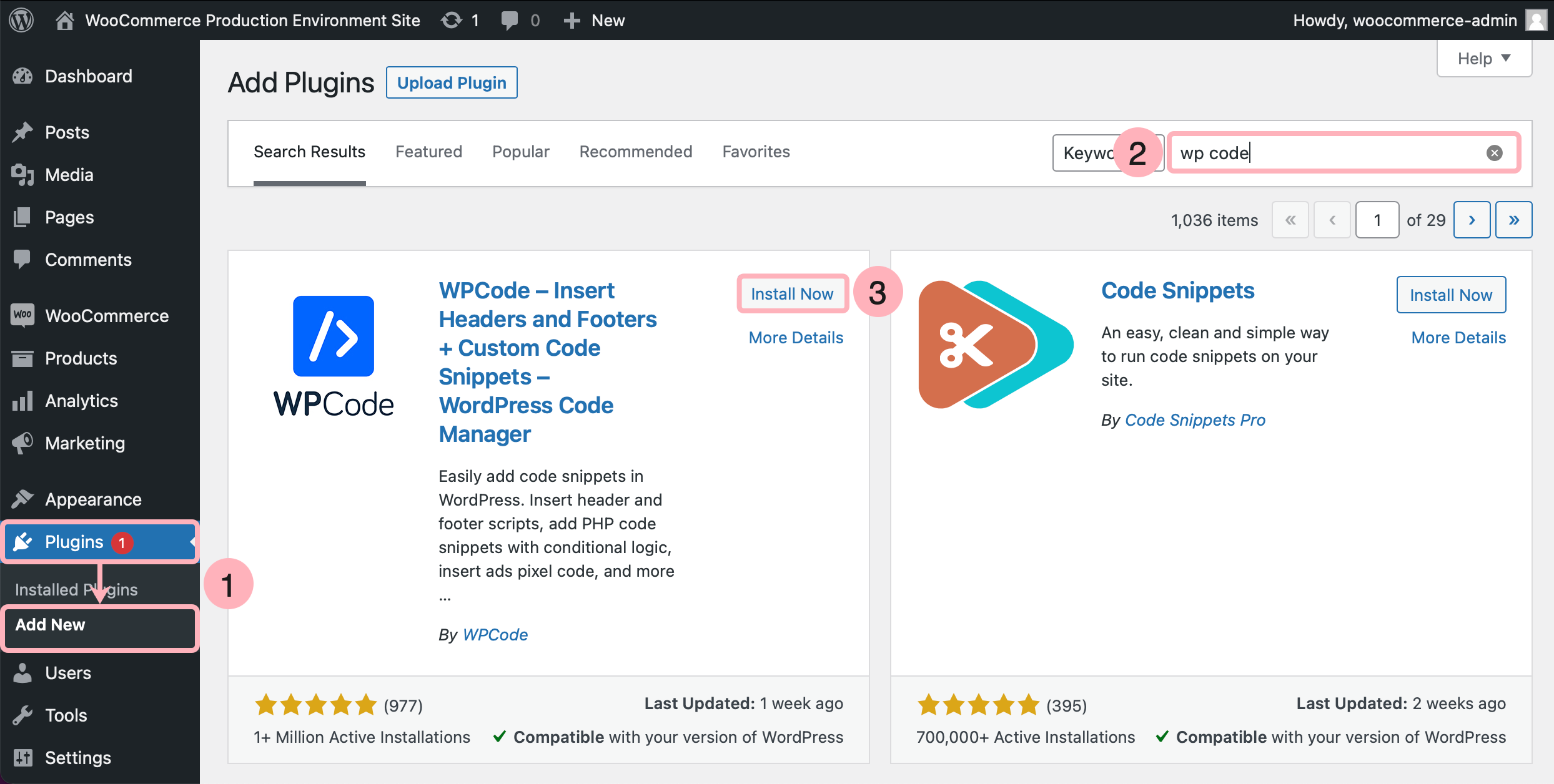Screen dimensions: 1554x784
Task: Open WordPress.org menu via the logo icon
Action: (x=22, y=20)
